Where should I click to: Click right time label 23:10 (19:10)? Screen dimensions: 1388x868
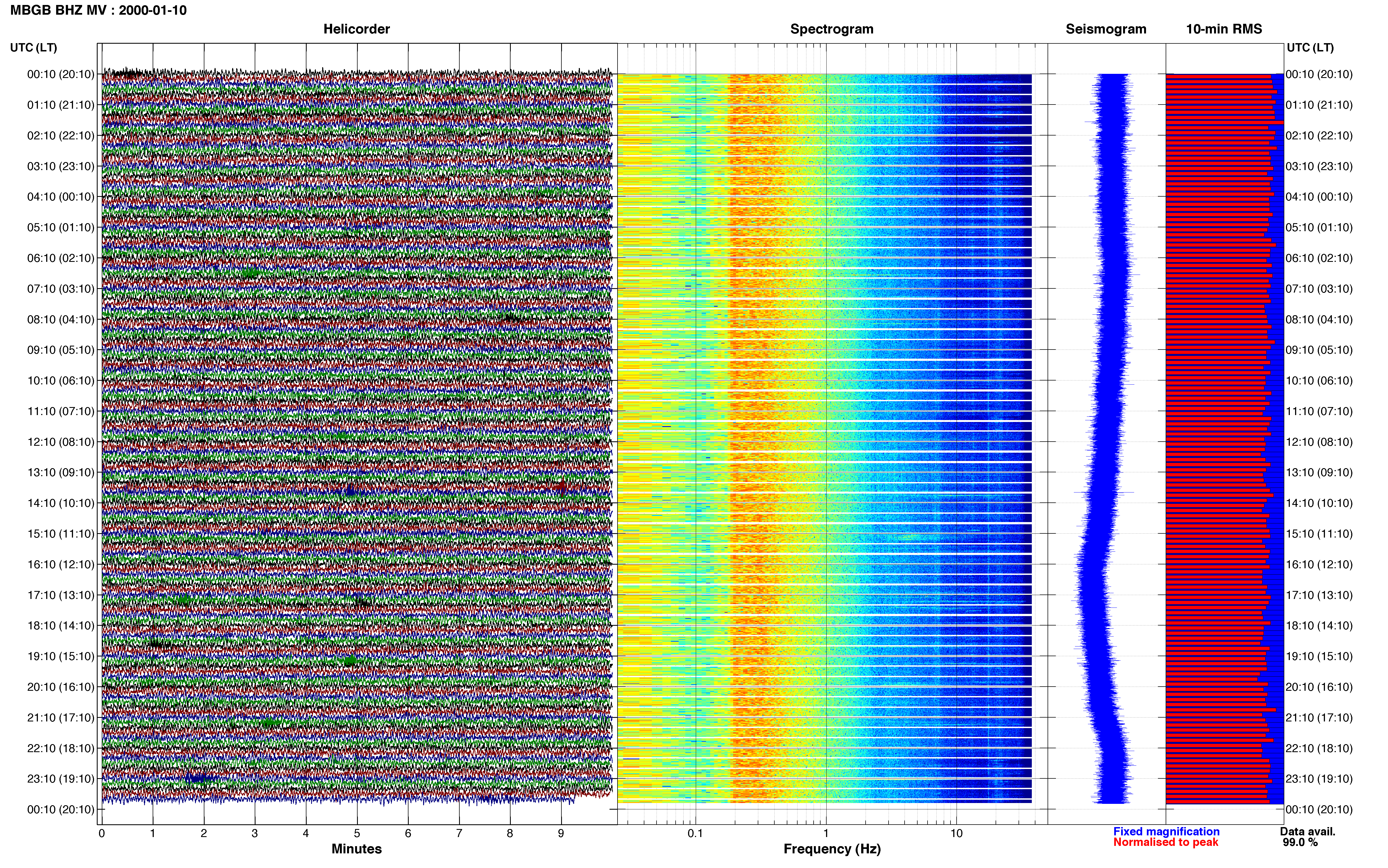[x=1319, y=779]
